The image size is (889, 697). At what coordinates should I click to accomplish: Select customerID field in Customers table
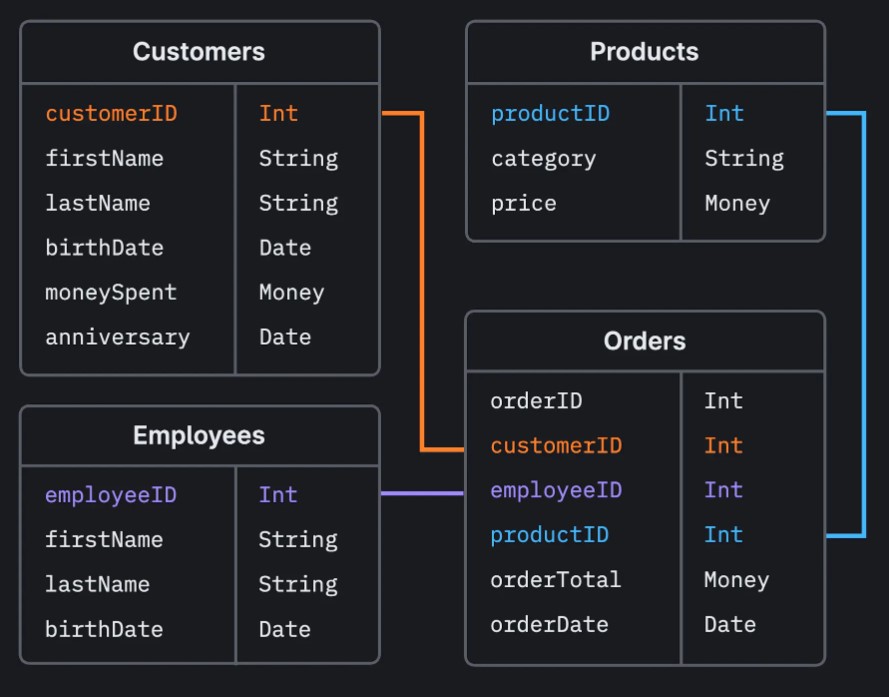click(111, 114)
